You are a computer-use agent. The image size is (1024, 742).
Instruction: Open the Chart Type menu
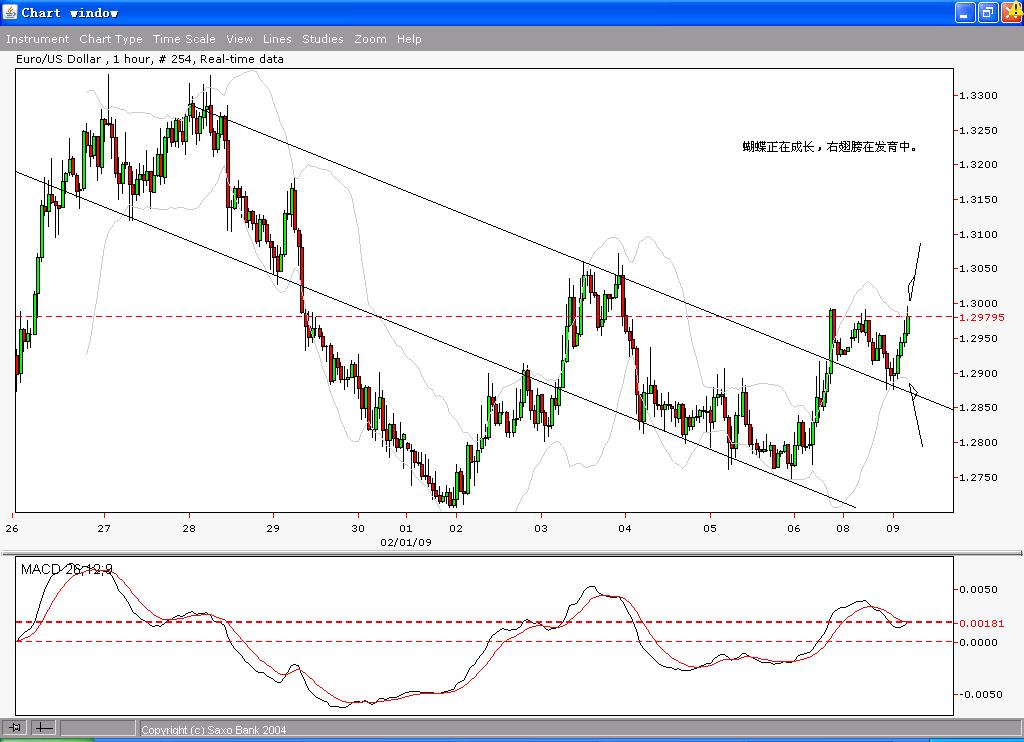(x=111, y=39)
